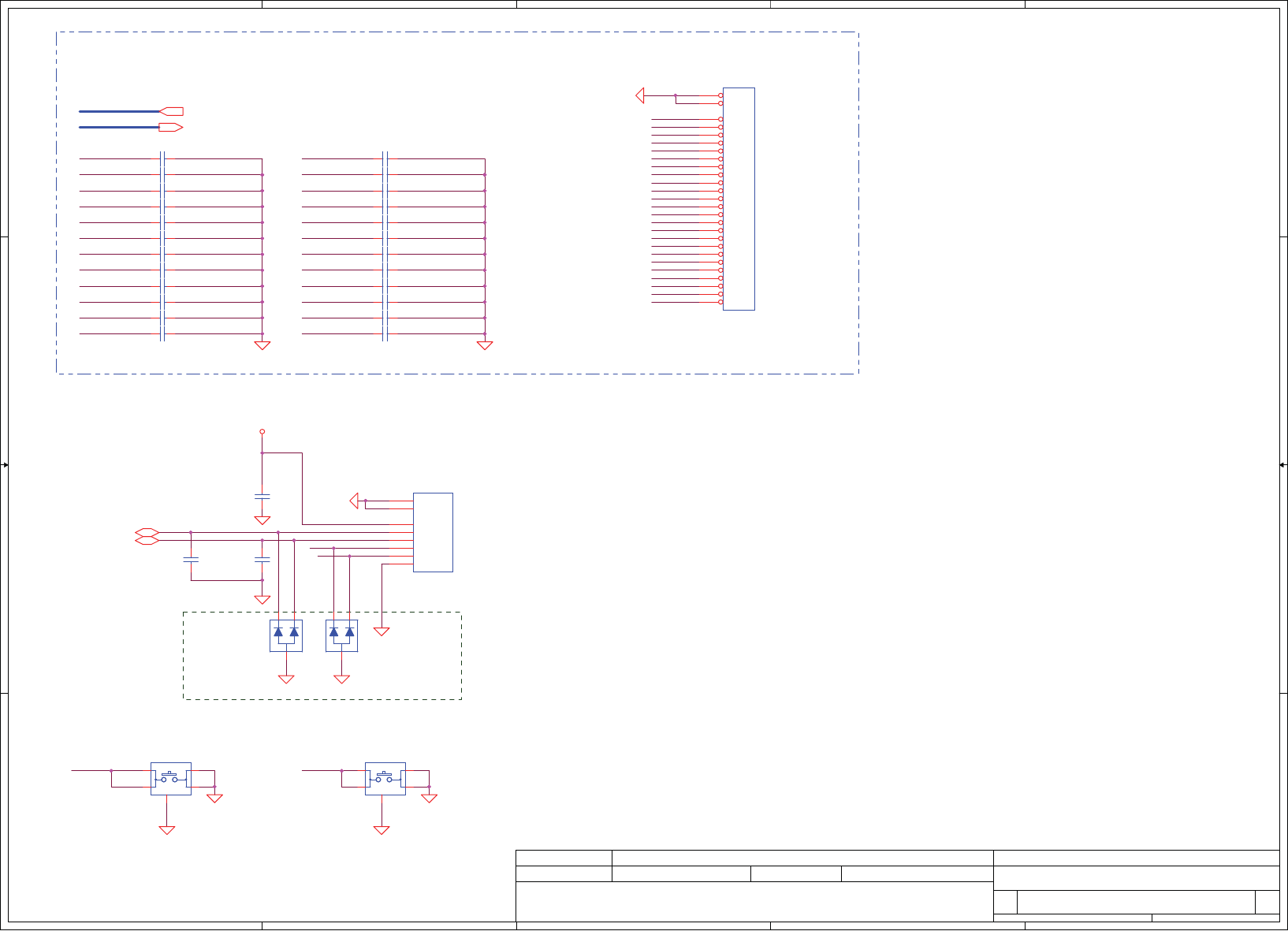Select upper red port on blue bus
The image size is (1288, 931).
[172, 111]
